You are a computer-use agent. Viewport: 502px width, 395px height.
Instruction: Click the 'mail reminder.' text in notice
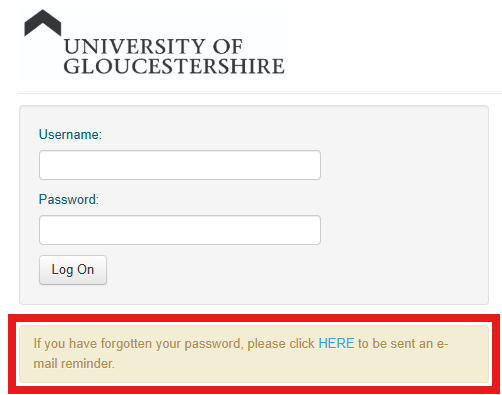pos(74,364)
